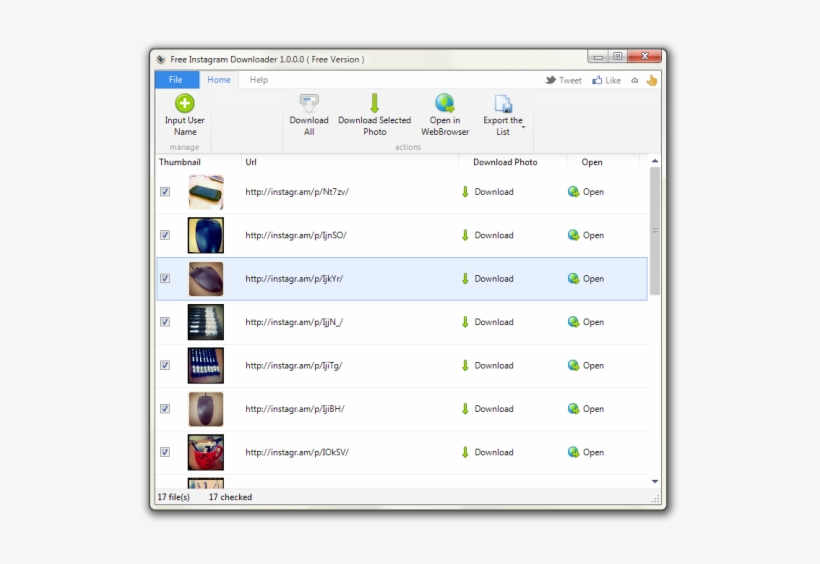Image resolution: width=820 pixels, height=564 pixels.
Task: Click Open for the IjiBH photo
Action: click(586, 409)
